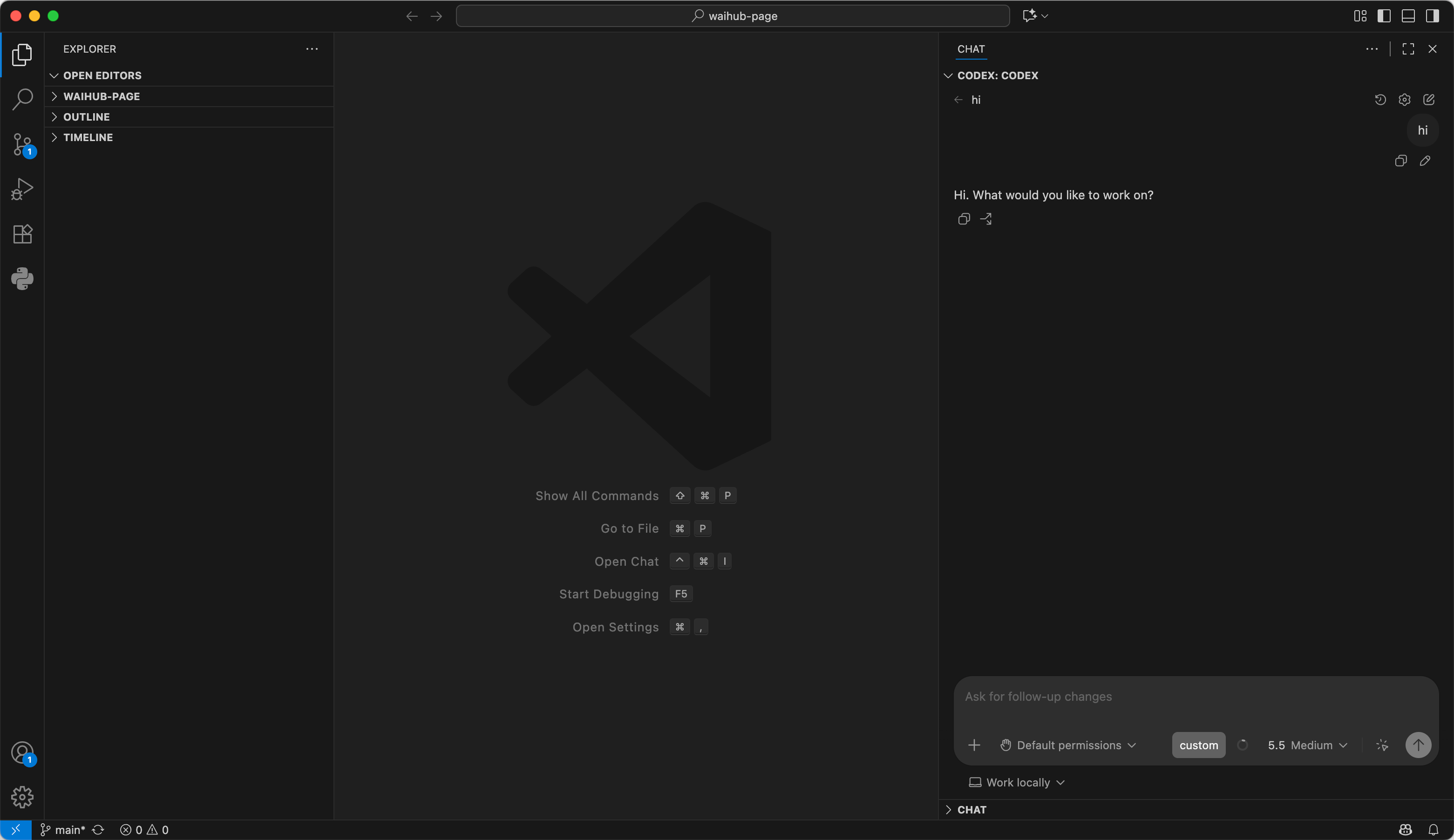This screenshot has height=840, width=1454.
Task: Open errors and warnings problems indicator
Action: [x=144, y=830]
